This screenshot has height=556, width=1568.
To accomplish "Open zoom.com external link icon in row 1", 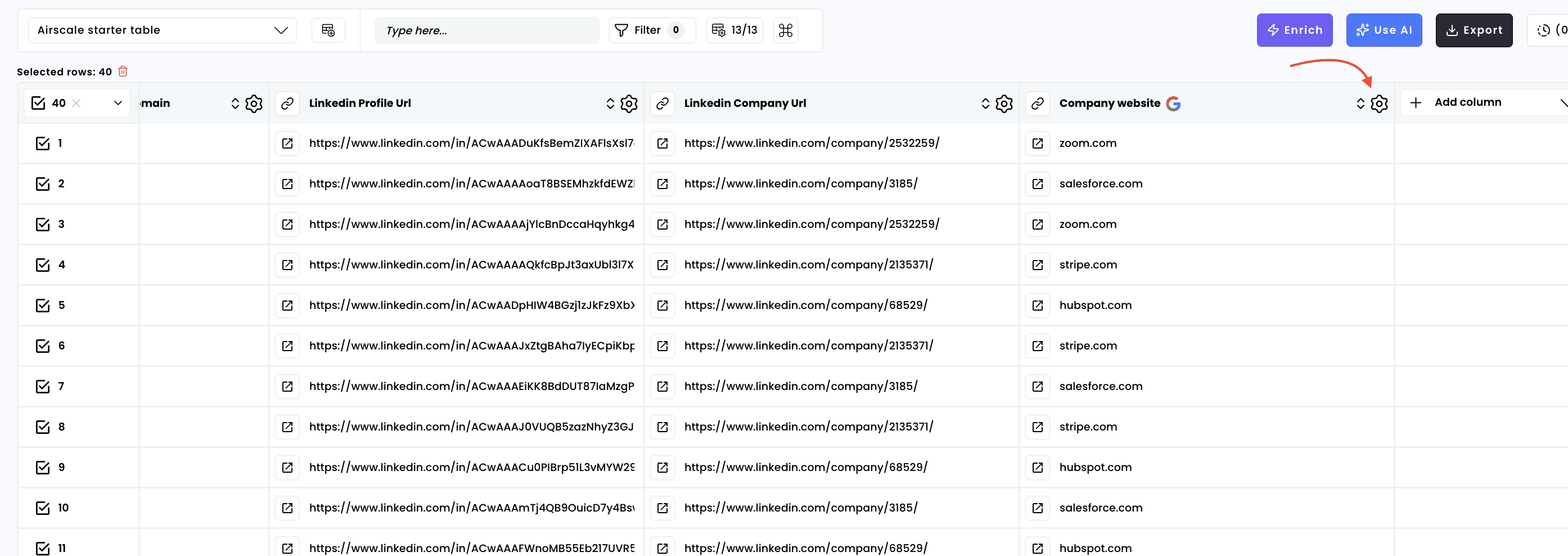I will (1037, 143).
